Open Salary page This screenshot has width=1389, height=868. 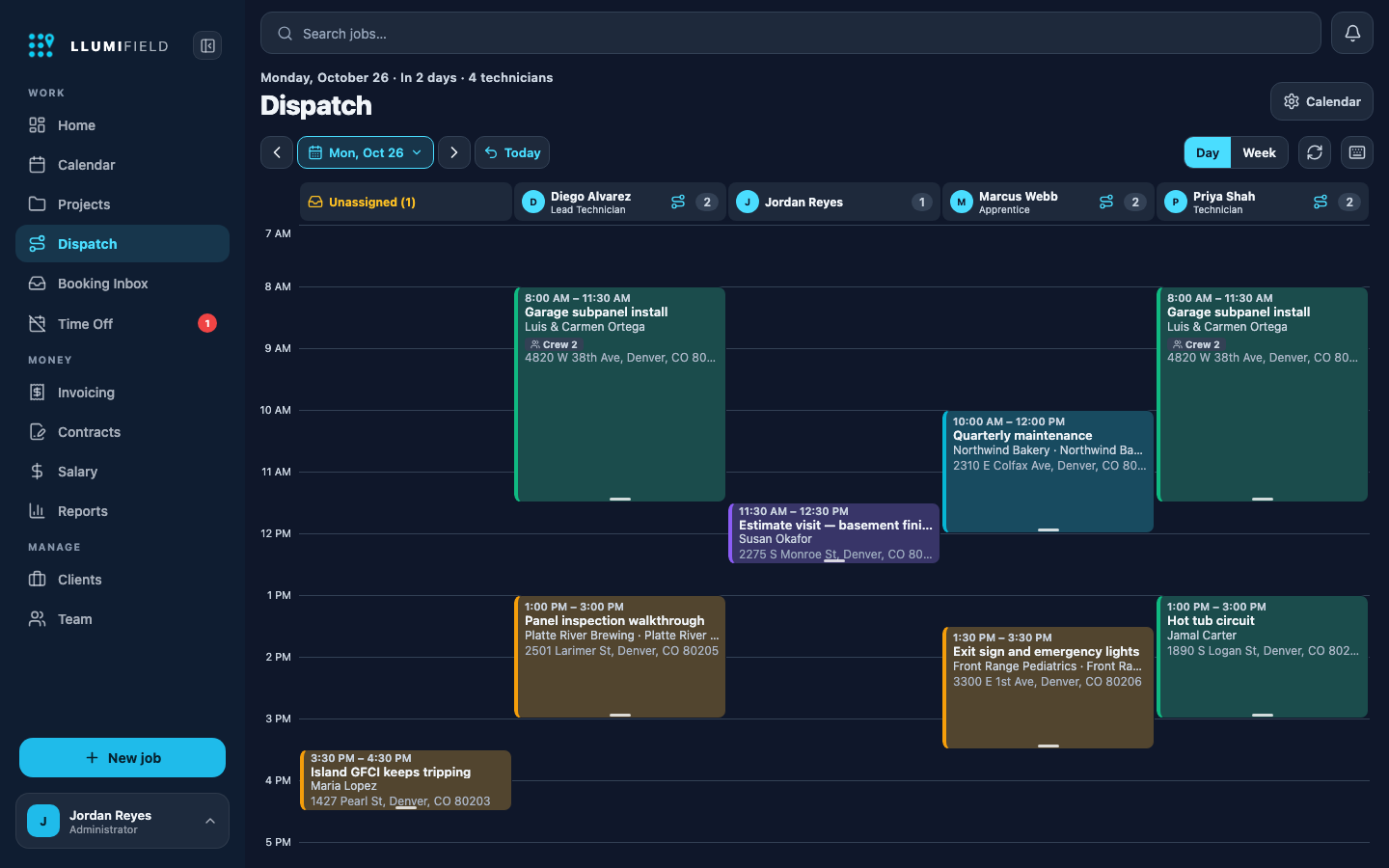123,472
